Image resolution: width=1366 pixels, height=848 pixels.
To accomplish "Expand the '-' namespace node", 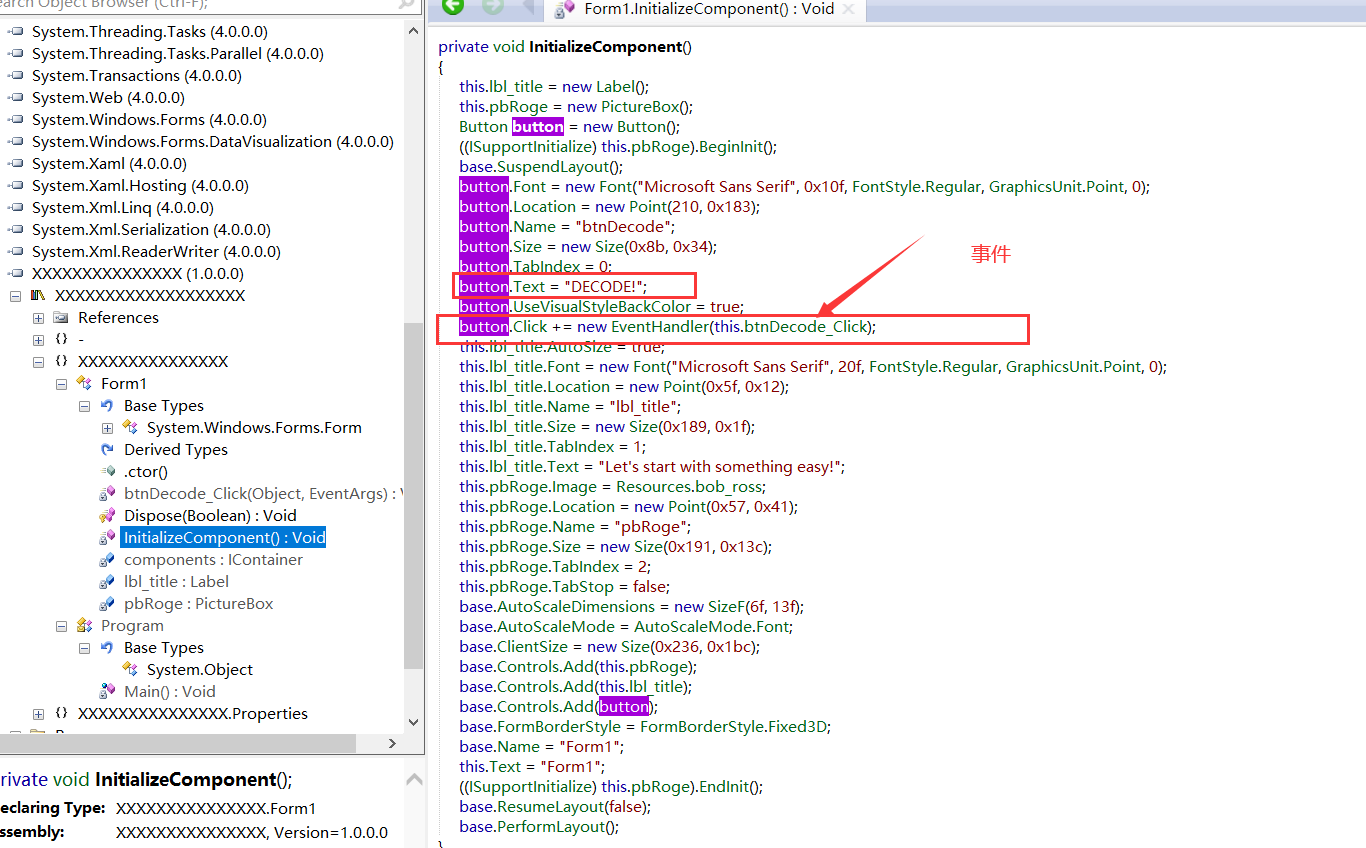I will [38, 340].
